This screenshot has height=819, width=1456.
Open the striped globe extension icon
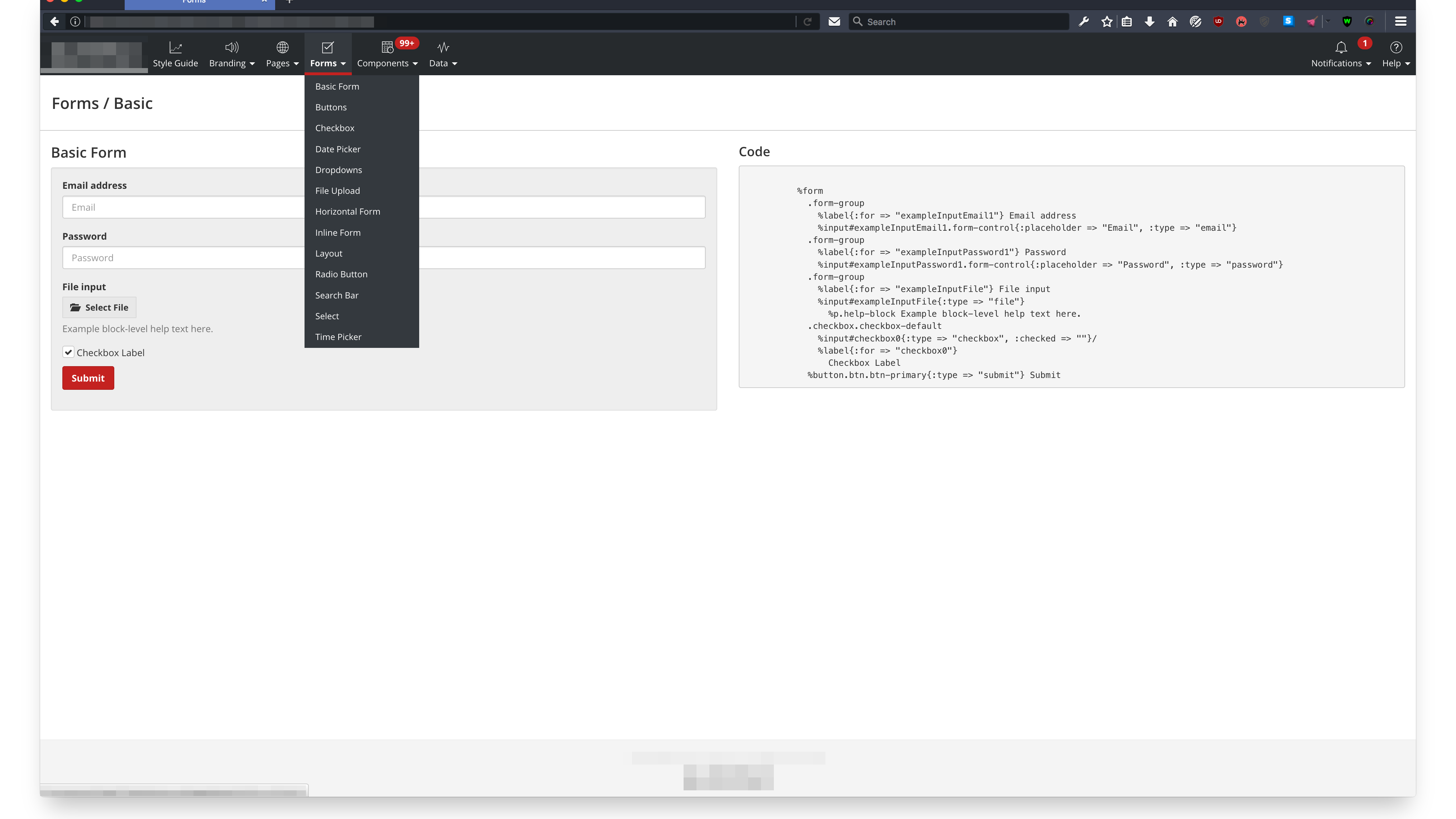1196,21
